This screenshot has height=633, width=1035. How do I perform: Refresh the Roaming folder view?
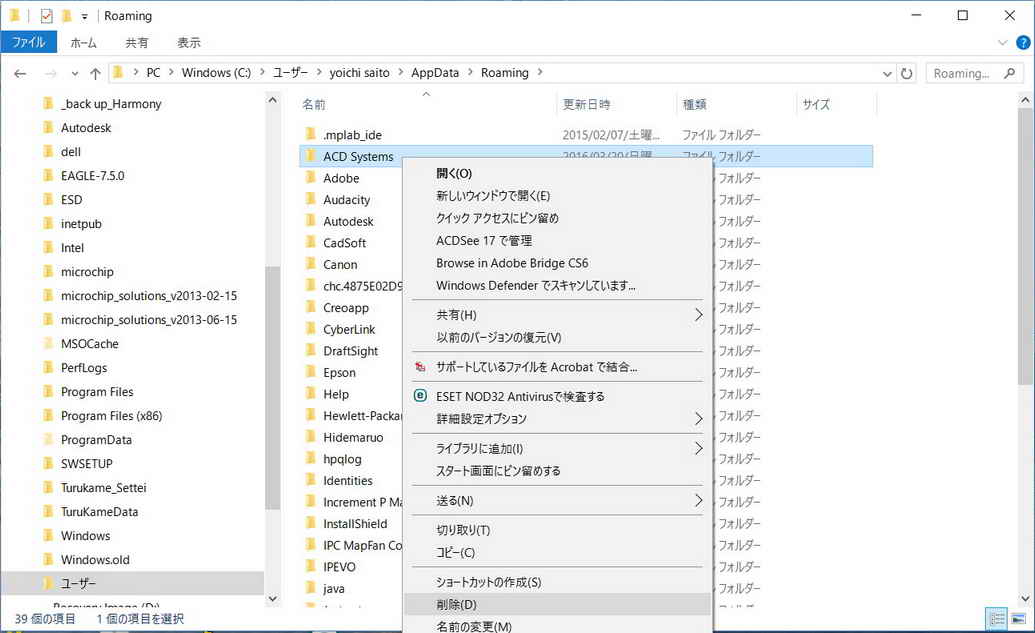[x=907, y=73]
